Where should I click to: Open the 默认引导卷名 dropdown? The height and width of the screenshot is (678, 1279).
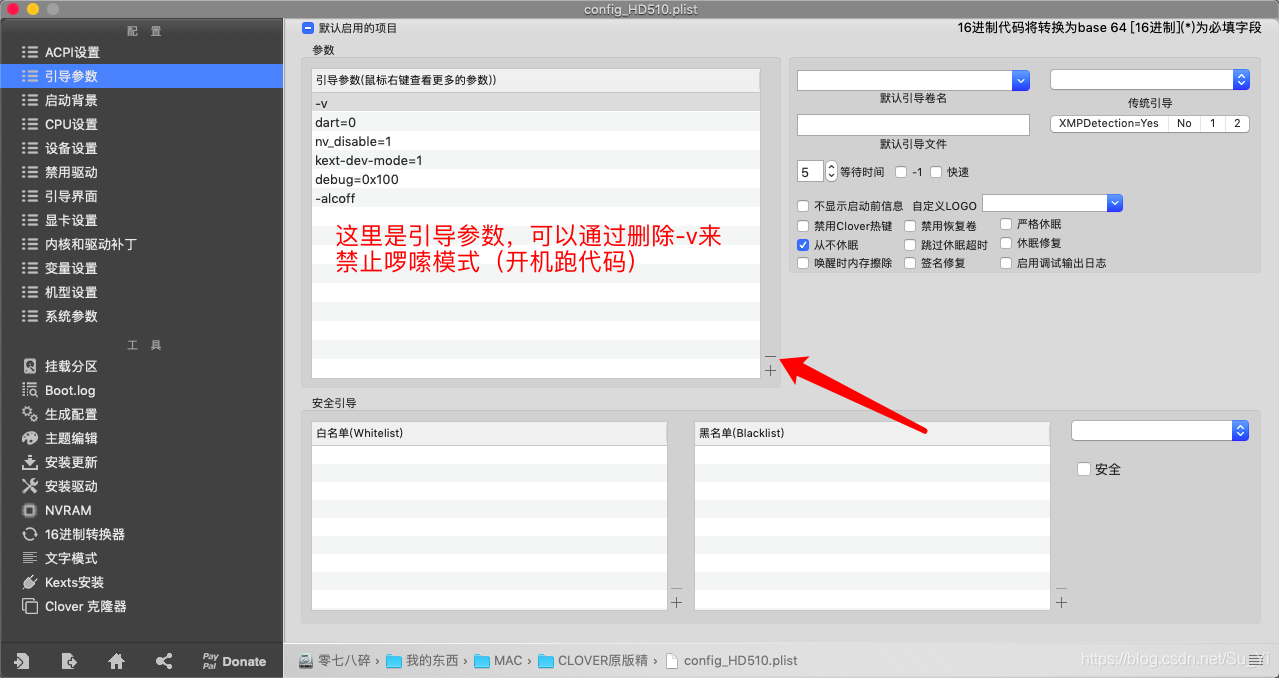pyautogui.click(x=1021, y=80)
